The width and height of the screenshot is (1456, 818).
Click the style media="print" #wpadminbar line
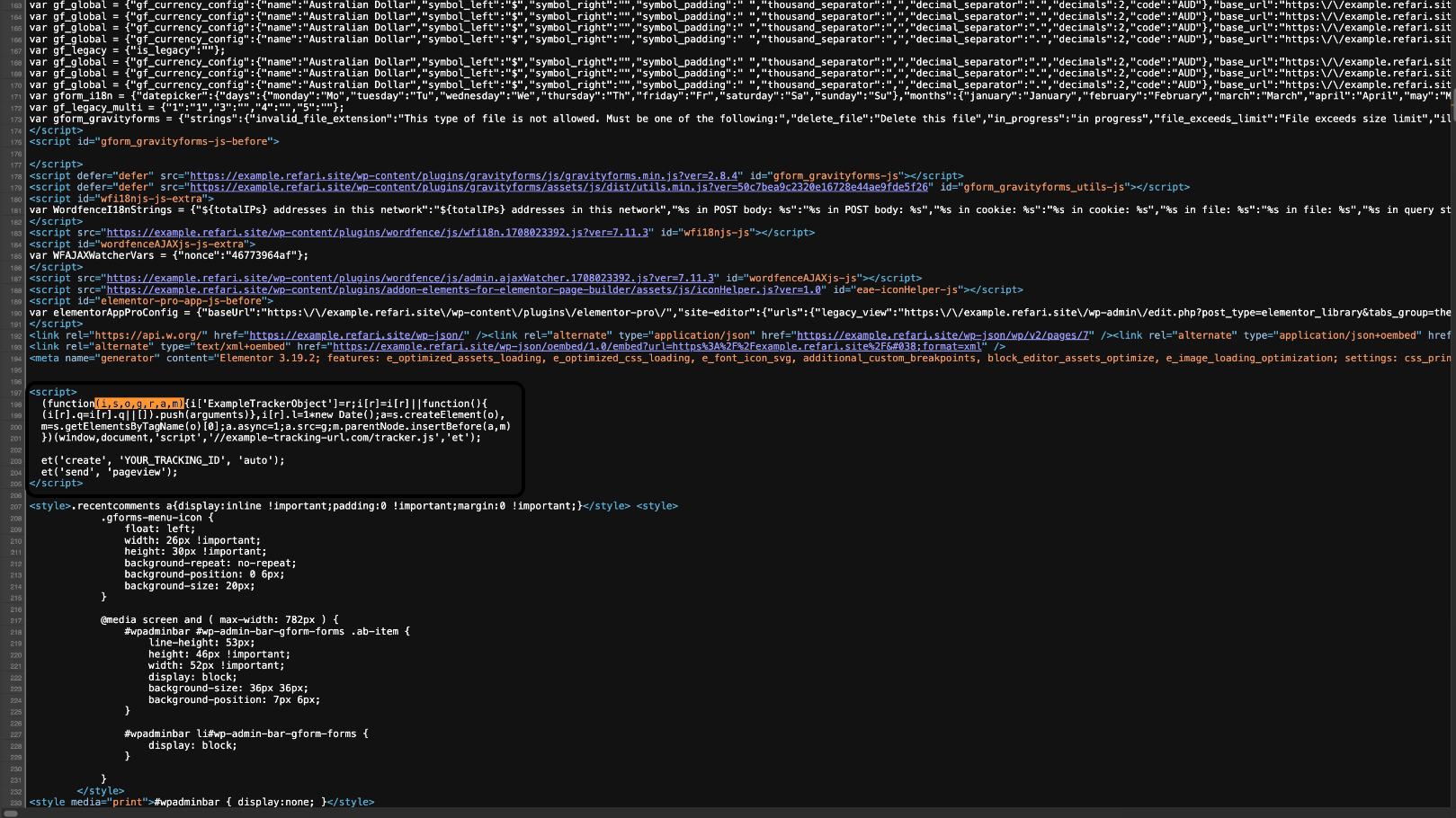click(202, 802)
